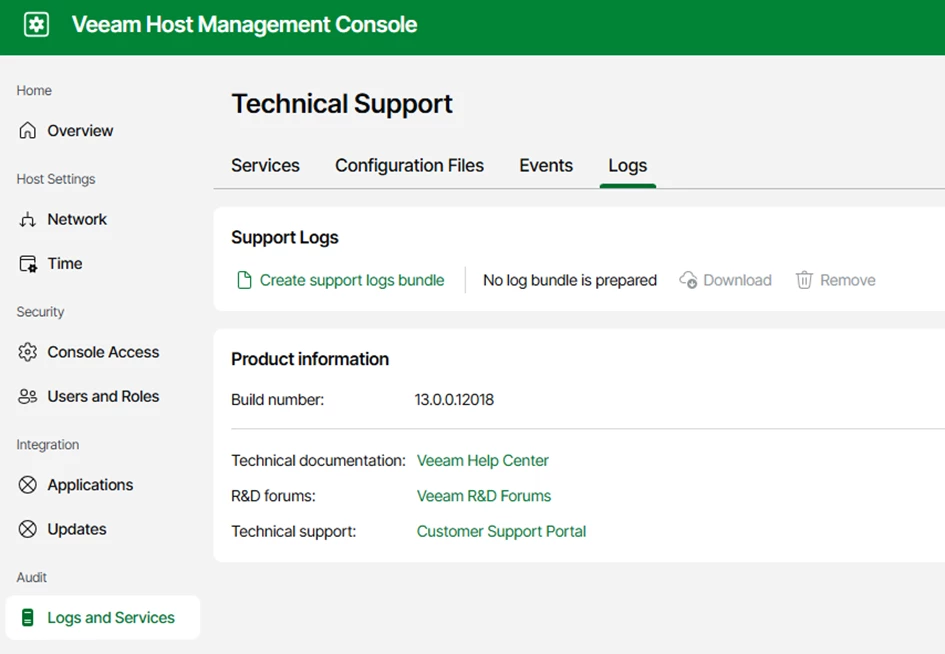Click the Veeam logo icon in header
The image size is (945, 654).
[x=36, y=25]
